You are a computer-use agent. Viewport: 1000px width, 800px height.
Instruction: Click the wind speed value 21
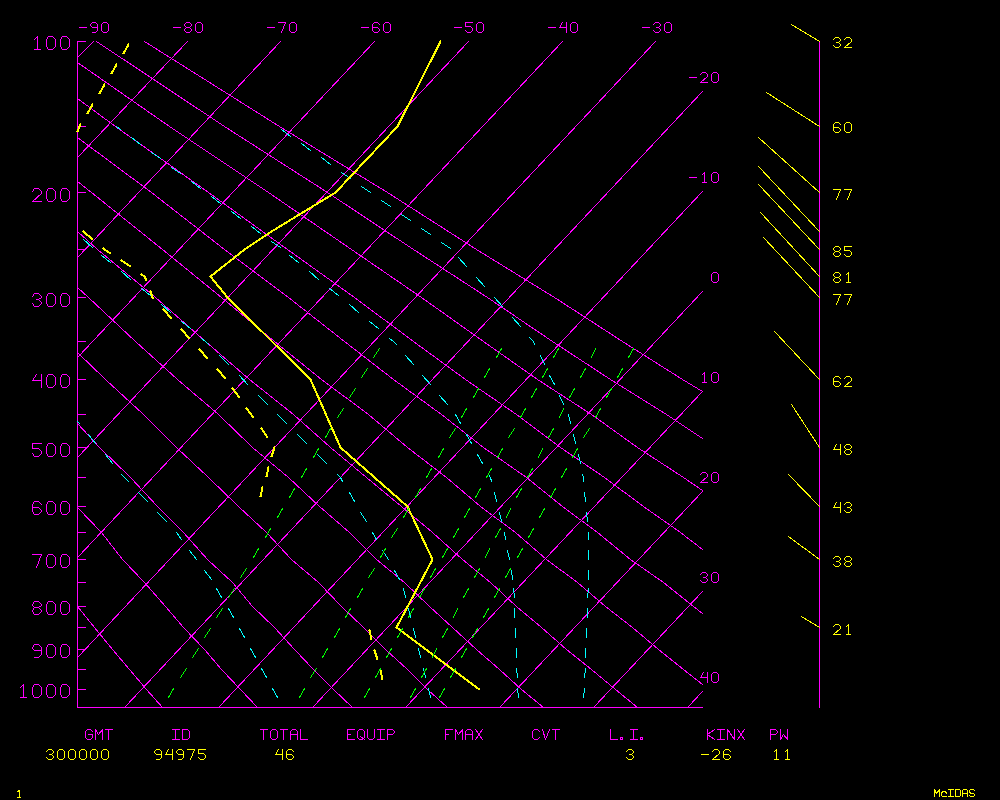point(842,630)
